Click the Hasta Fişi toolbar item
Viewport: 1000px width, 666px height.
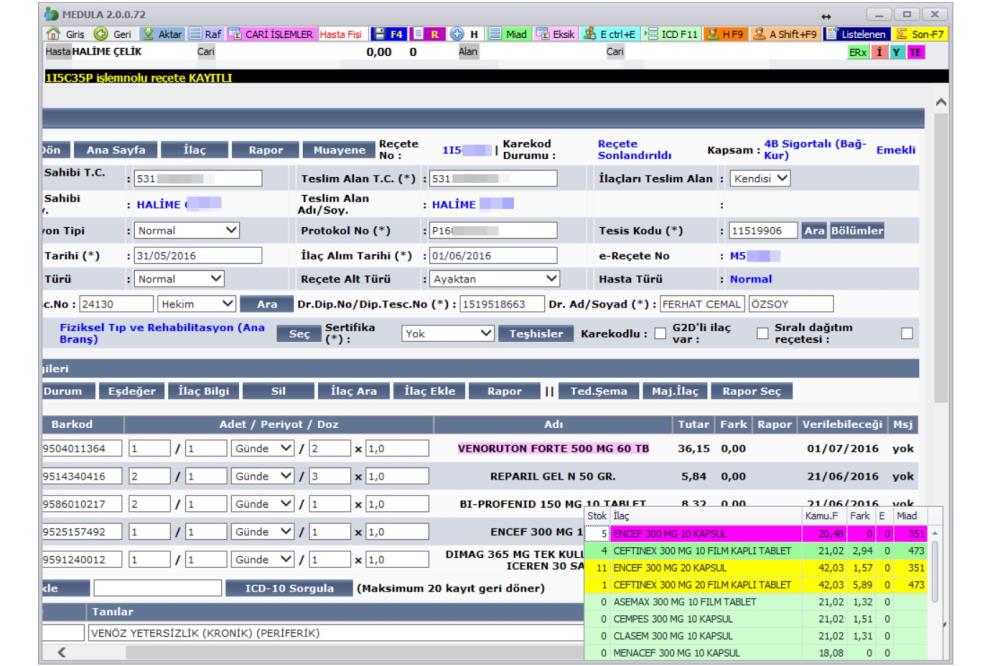(341, 34)
